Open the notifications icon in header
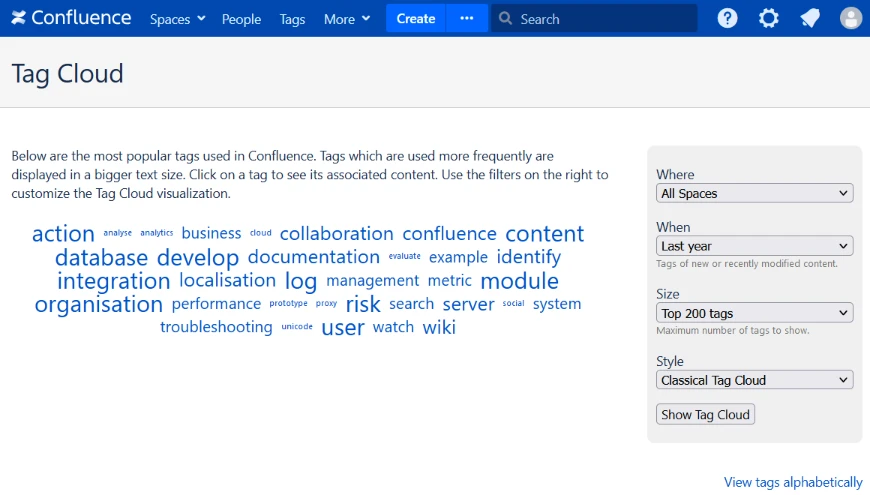The image size is (870, 495). [810, 18]
